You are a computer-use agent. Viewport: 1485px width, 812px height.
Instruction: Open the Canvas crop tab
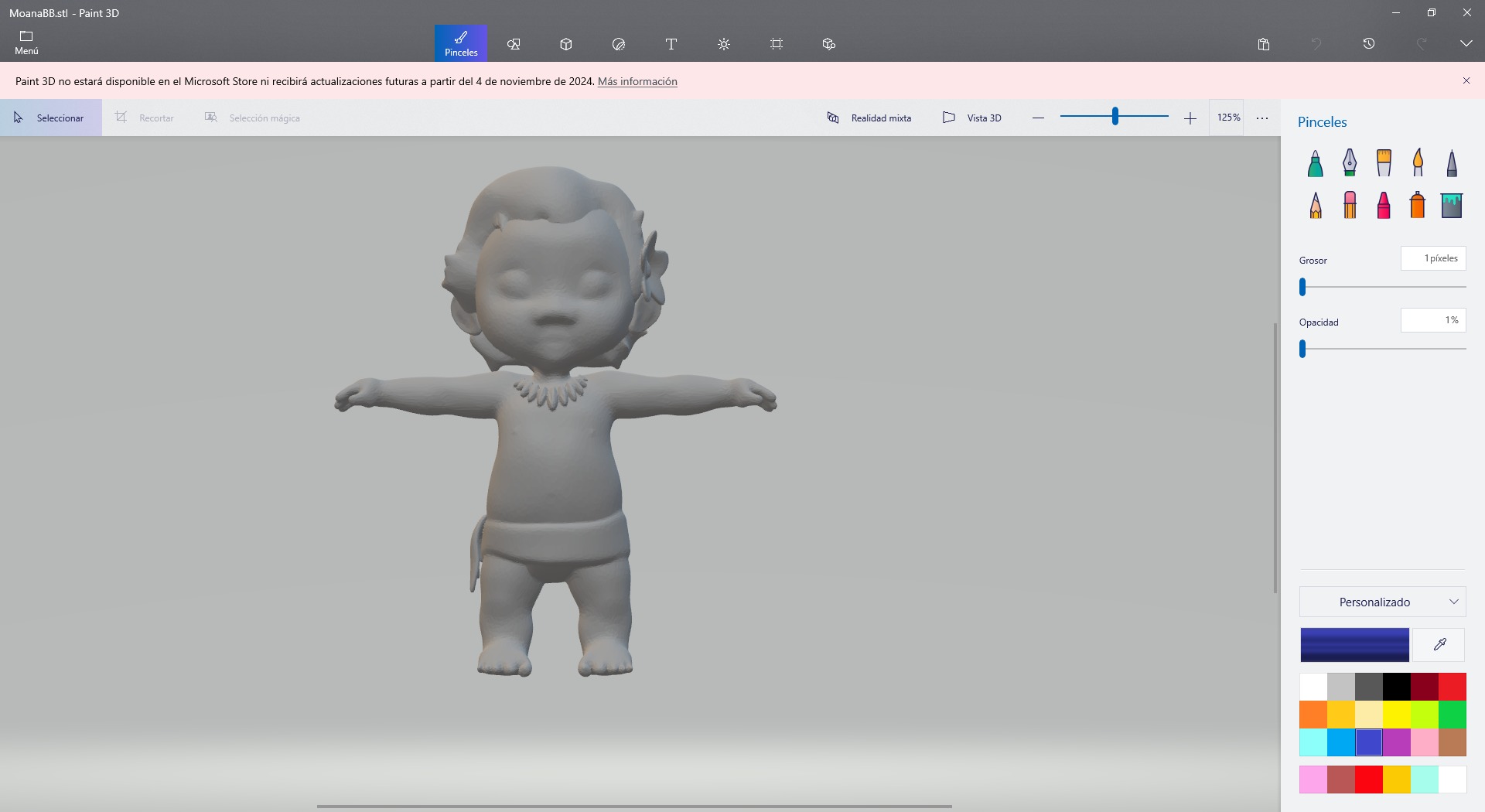(777, 44)
